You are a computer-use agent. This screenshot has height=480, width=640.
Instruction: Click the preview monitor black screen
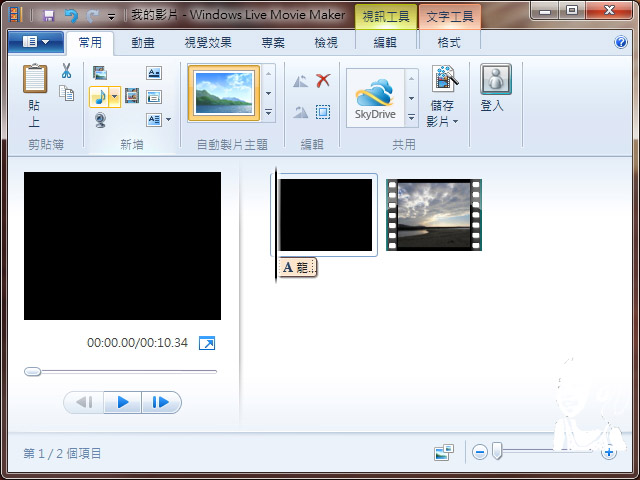pyautogui.click(x=122, y=246)
